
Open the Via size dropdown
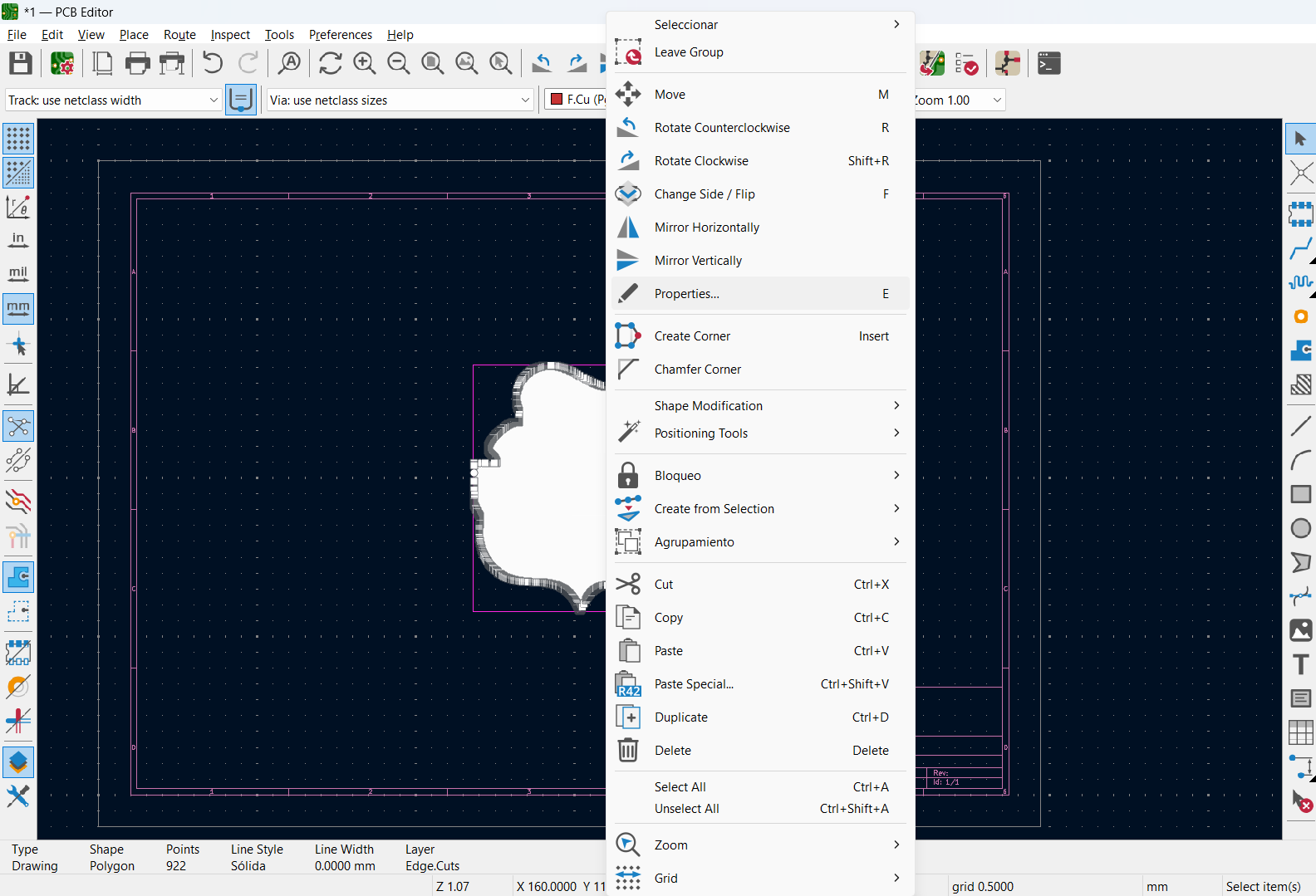(x=400, y=100)
